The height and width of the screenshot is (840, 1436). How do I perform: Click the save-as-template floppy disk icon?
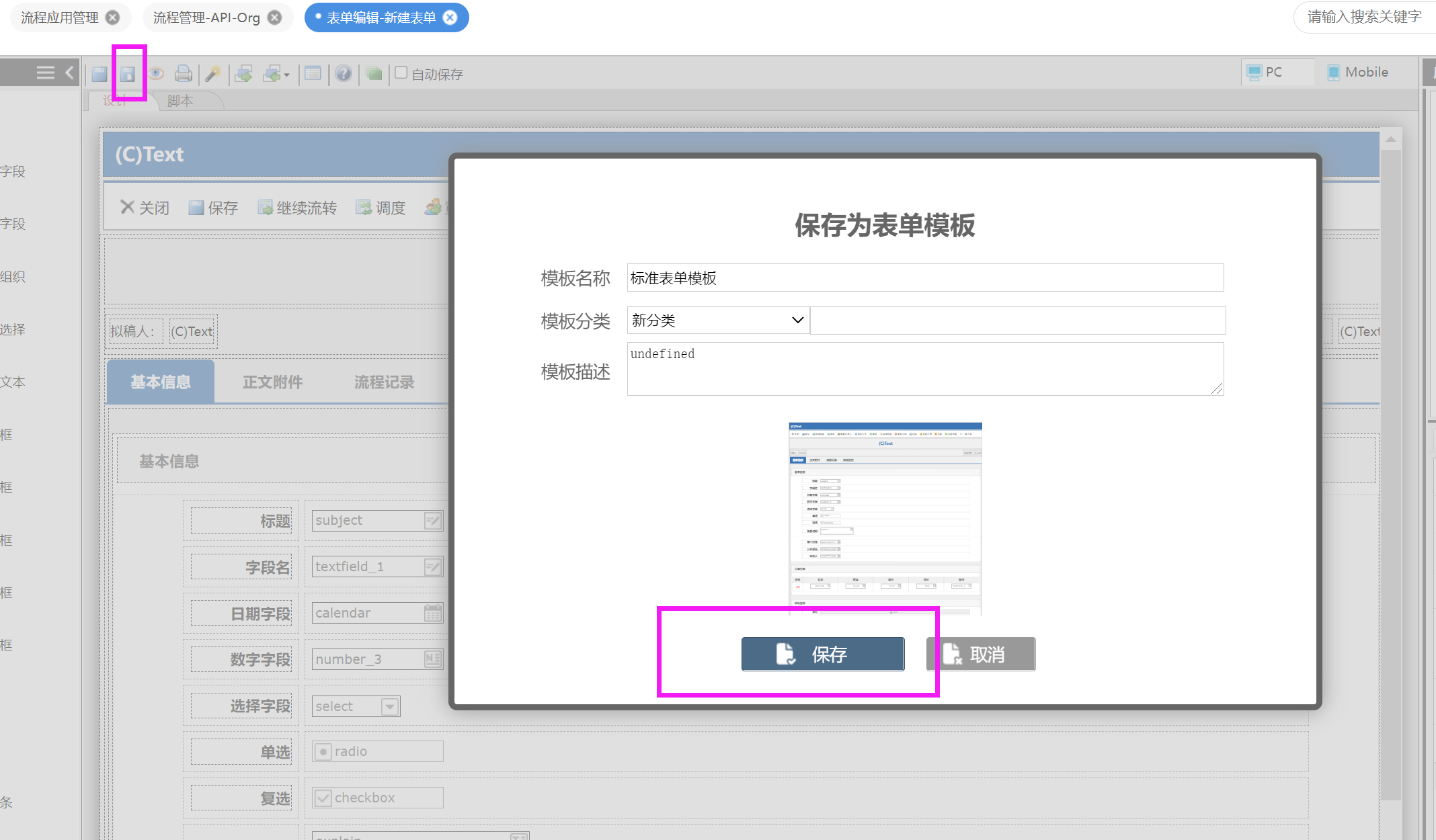point(128,73)
